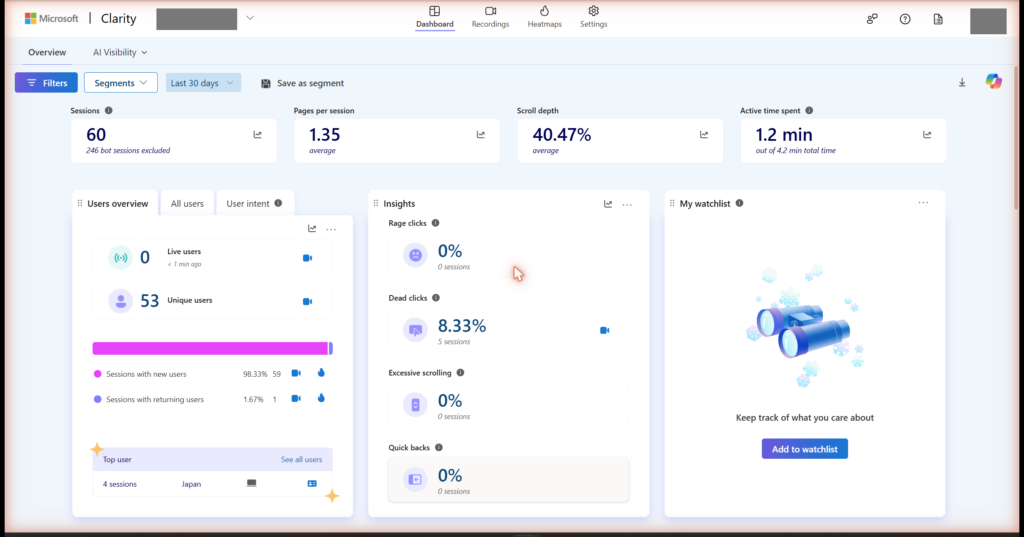Open the Recordings tab
Viewport: 1024px width, 537px height.
(x=490, y=17)
